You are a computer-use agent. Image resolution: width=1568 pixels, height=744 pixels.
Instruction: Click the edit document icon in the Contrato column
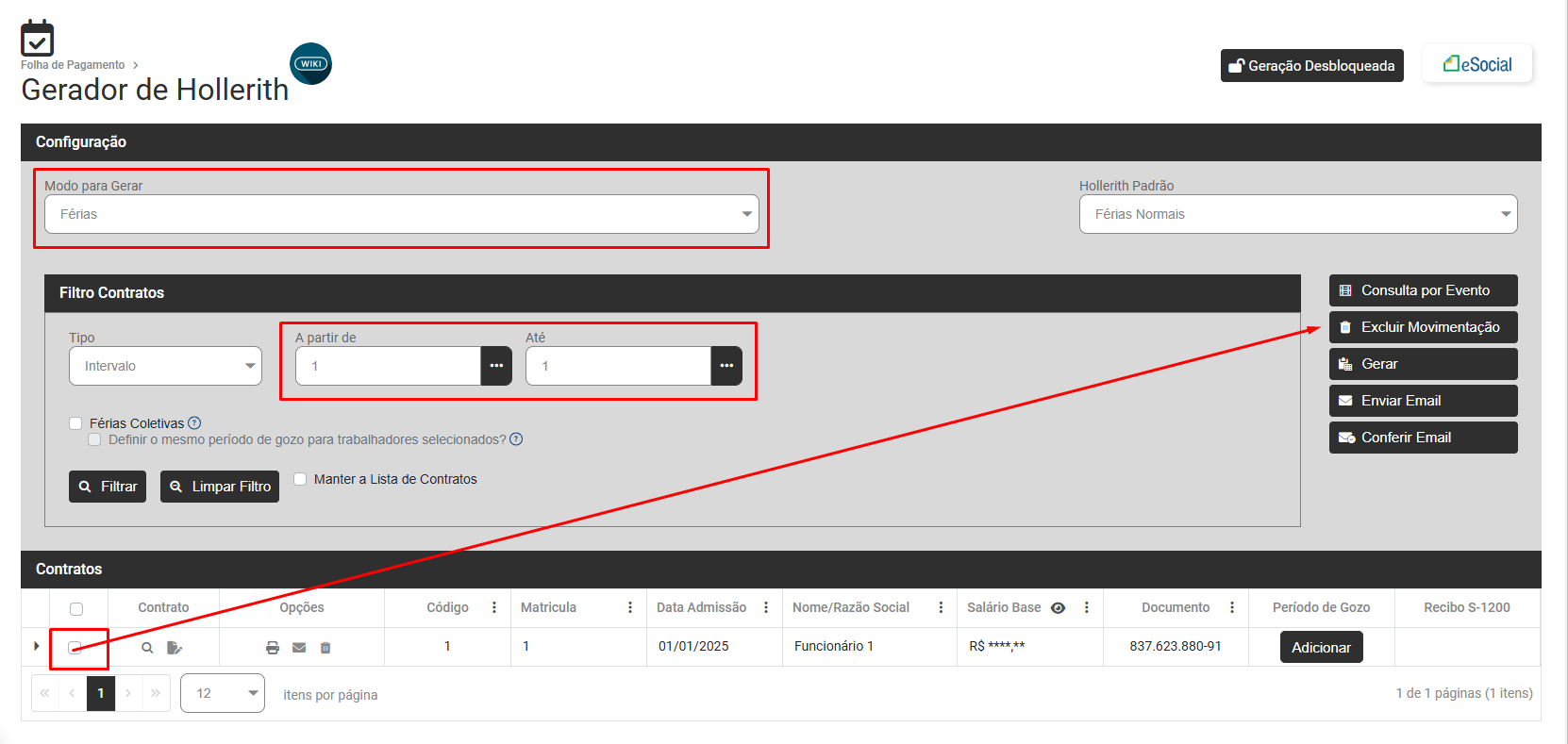coord(174,648)
